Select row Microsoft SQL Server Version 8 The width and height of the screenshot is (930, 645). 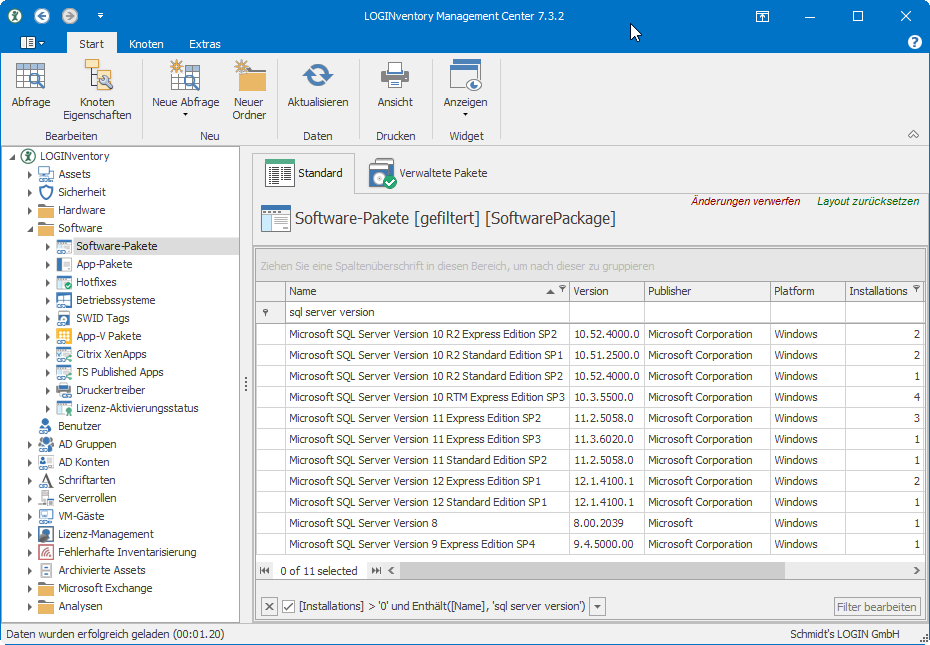[591, 523]
